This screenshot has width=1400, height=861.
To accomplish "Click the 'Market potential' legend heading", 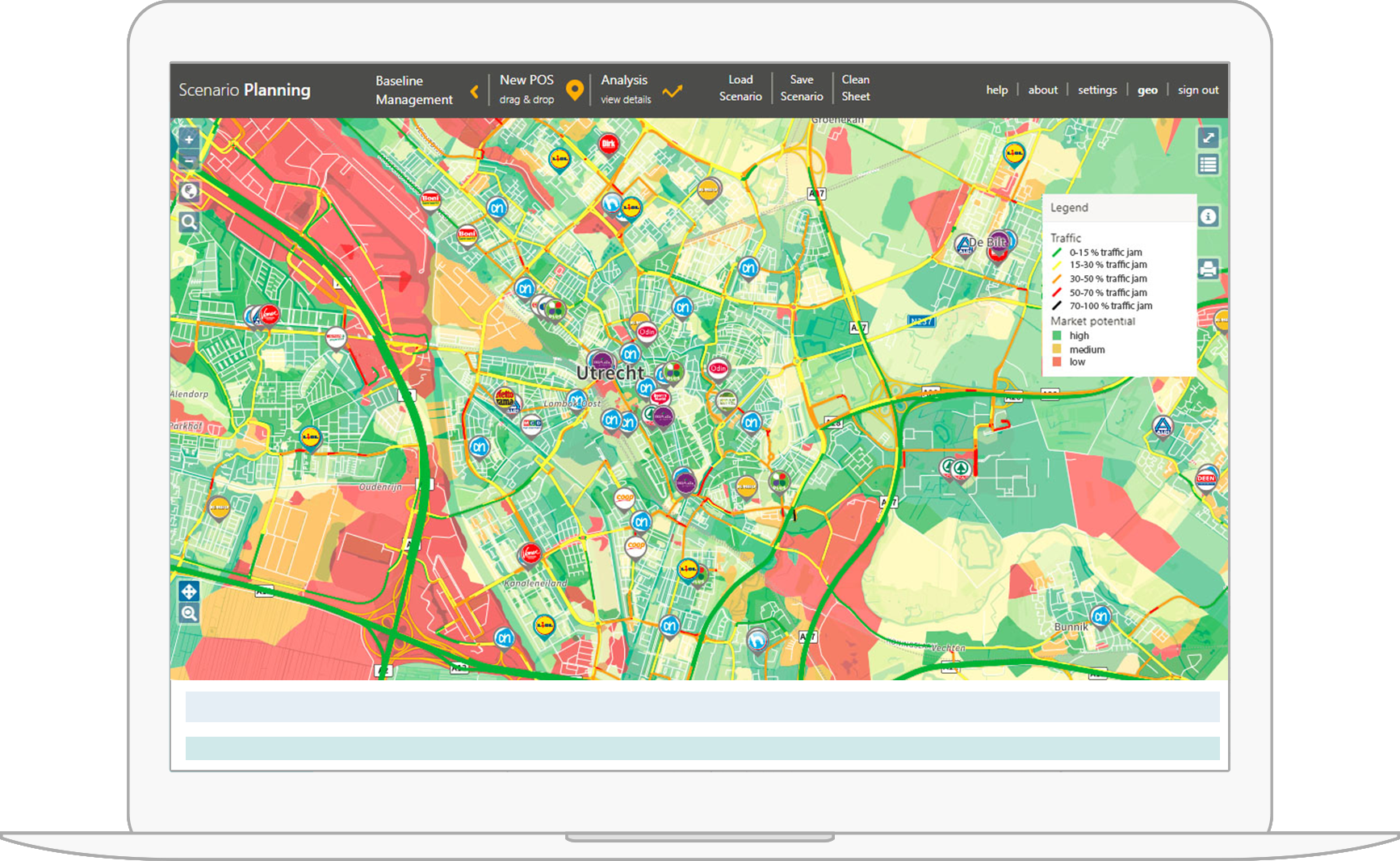I will tap(1092, 321).
